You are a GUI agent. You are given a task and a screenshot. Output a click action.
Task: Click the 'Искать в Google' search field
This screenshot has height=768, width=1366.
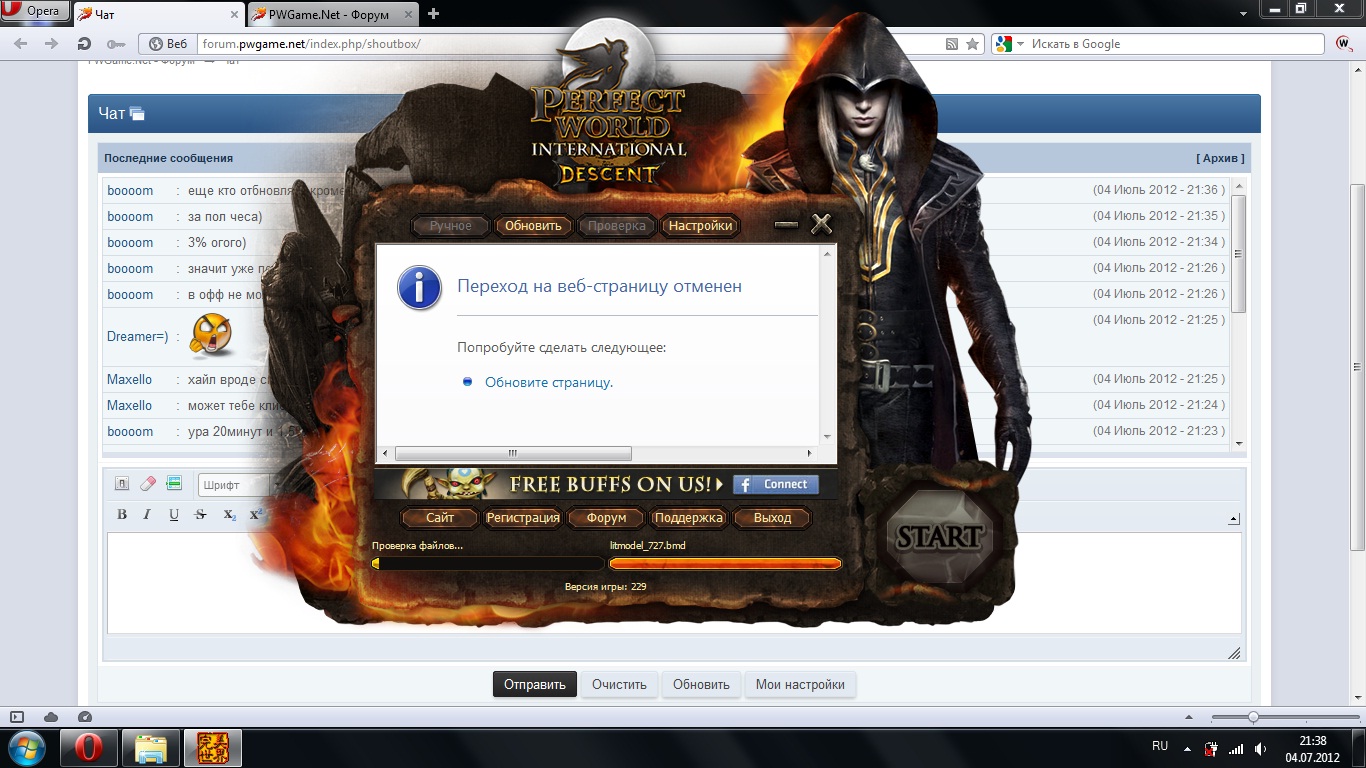tap(1175, 44)
